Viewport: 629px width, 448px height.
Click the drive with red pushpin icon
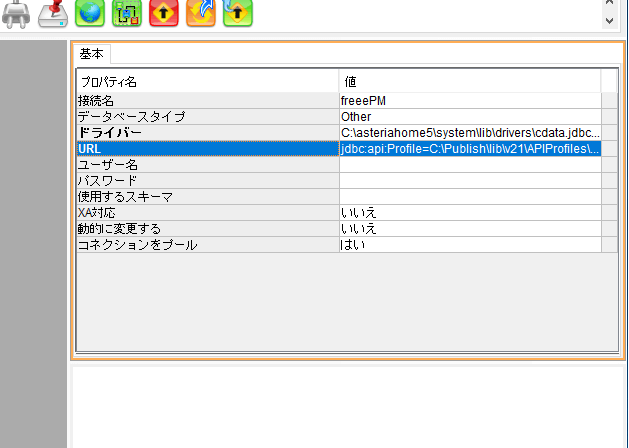(x=53, y=14)
